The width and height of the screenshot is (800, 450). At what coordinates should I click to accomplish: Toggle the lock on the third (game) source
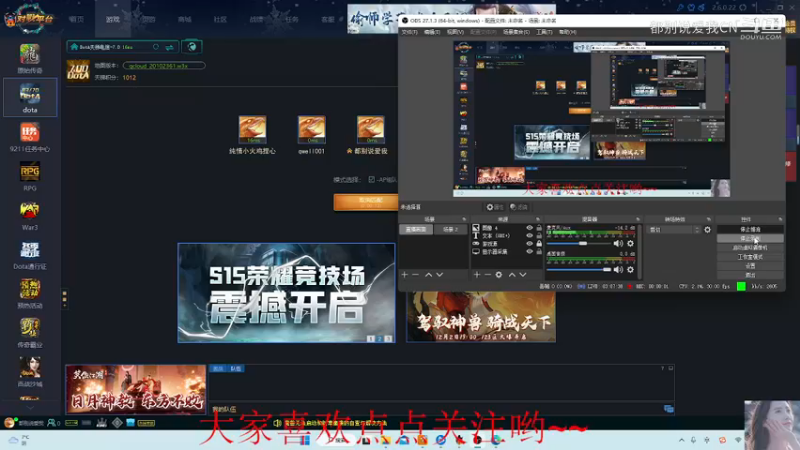click(539, 244)
